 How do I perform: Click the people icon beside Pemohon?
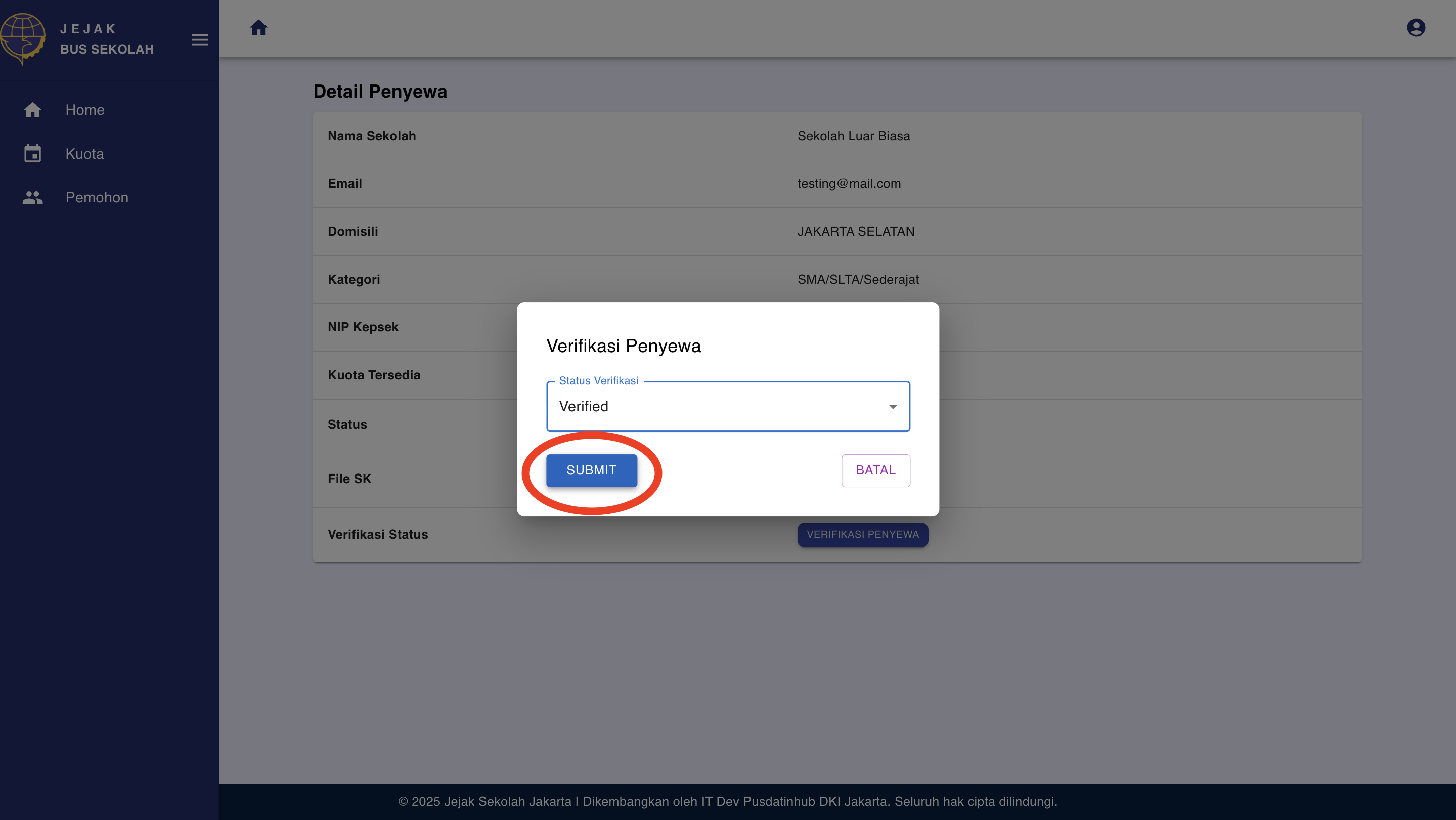(x=33, y=197)
